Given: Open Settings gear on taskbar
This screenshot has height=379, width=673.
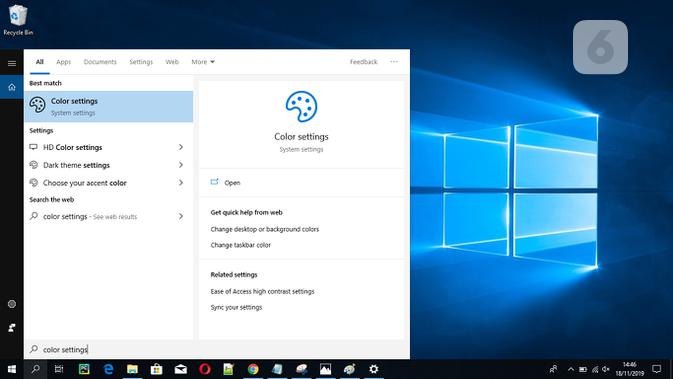Looking at the screenshot, I should click(x=374, y=369).
